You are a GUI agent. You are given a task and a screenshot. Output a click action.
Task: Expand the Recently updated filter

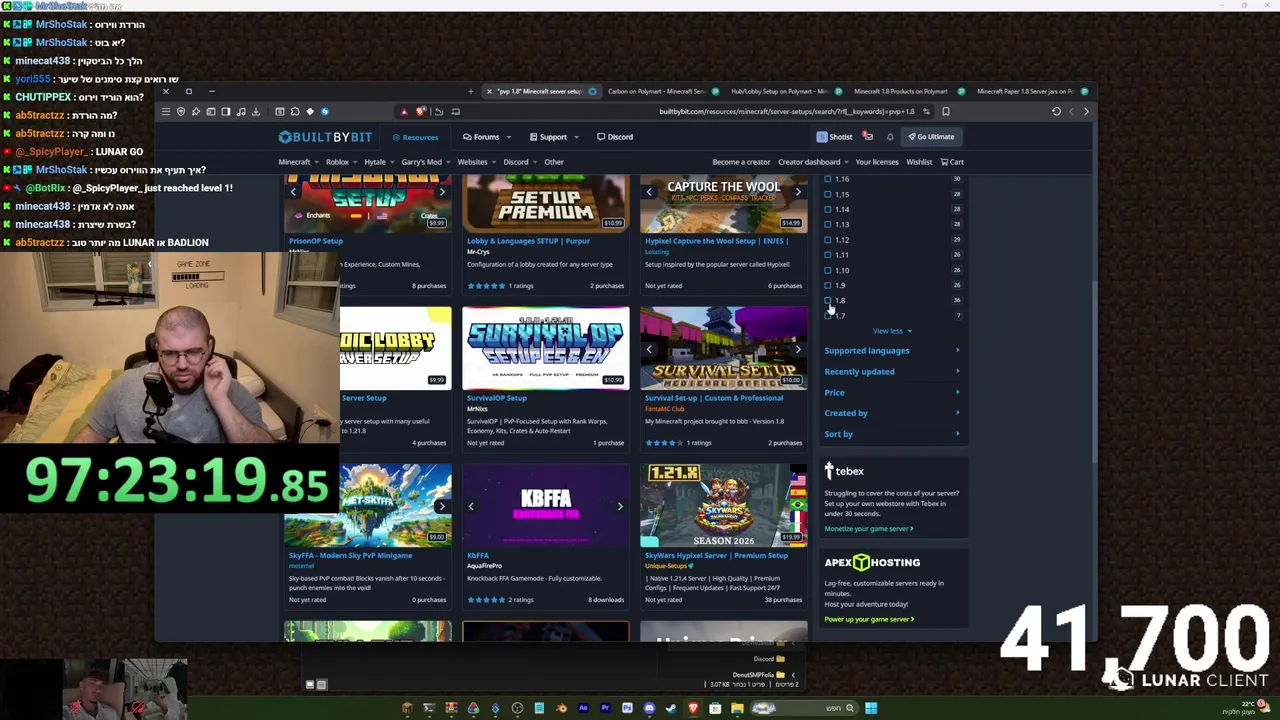891,371
